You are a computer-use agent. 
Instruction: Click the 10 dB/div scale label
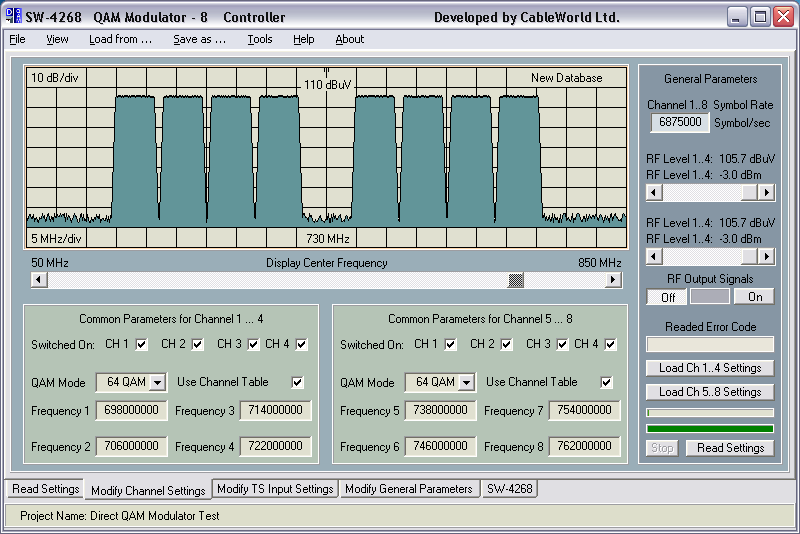55,78
